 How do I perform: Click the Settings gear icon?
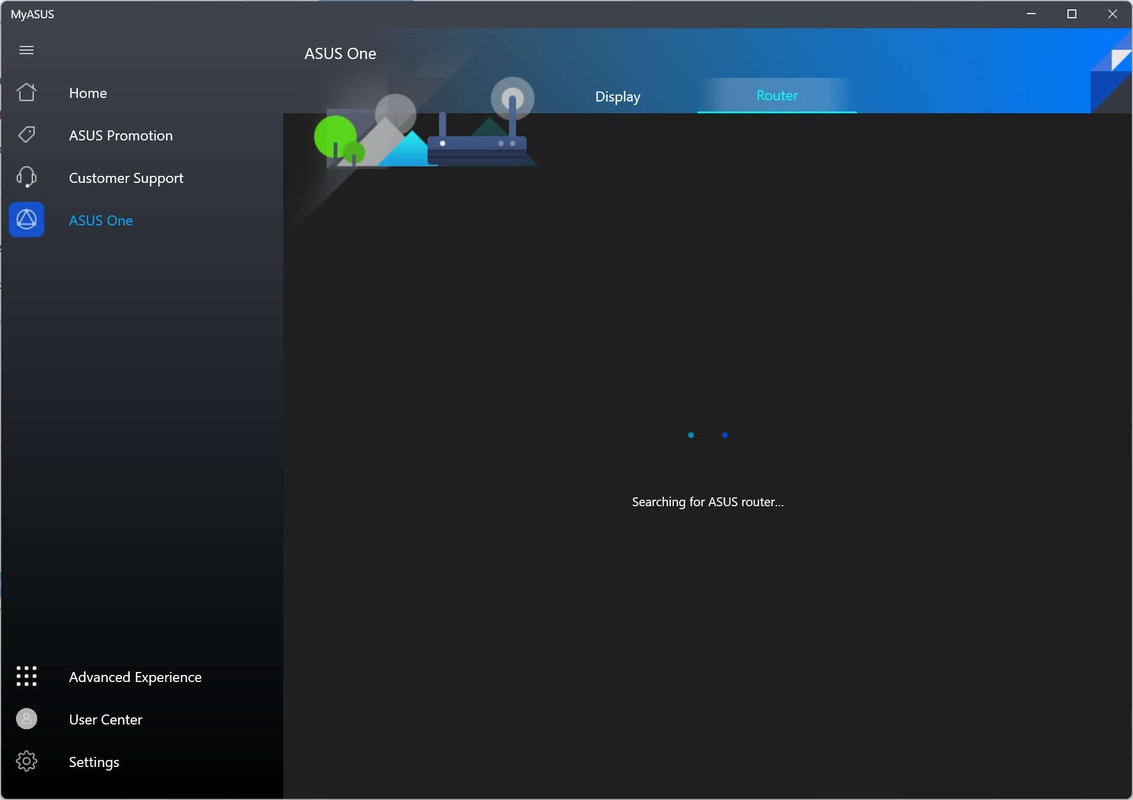tap(27, 761)
